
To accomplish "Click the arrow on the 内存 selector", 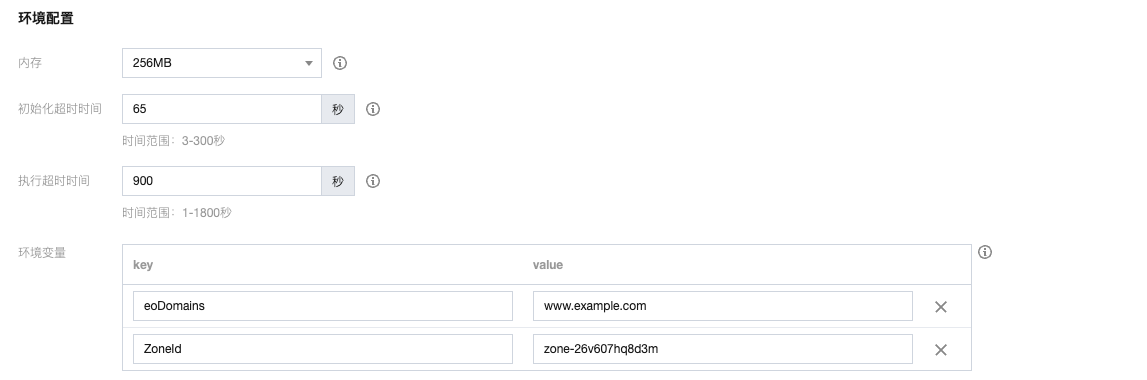I will [309, 64].
